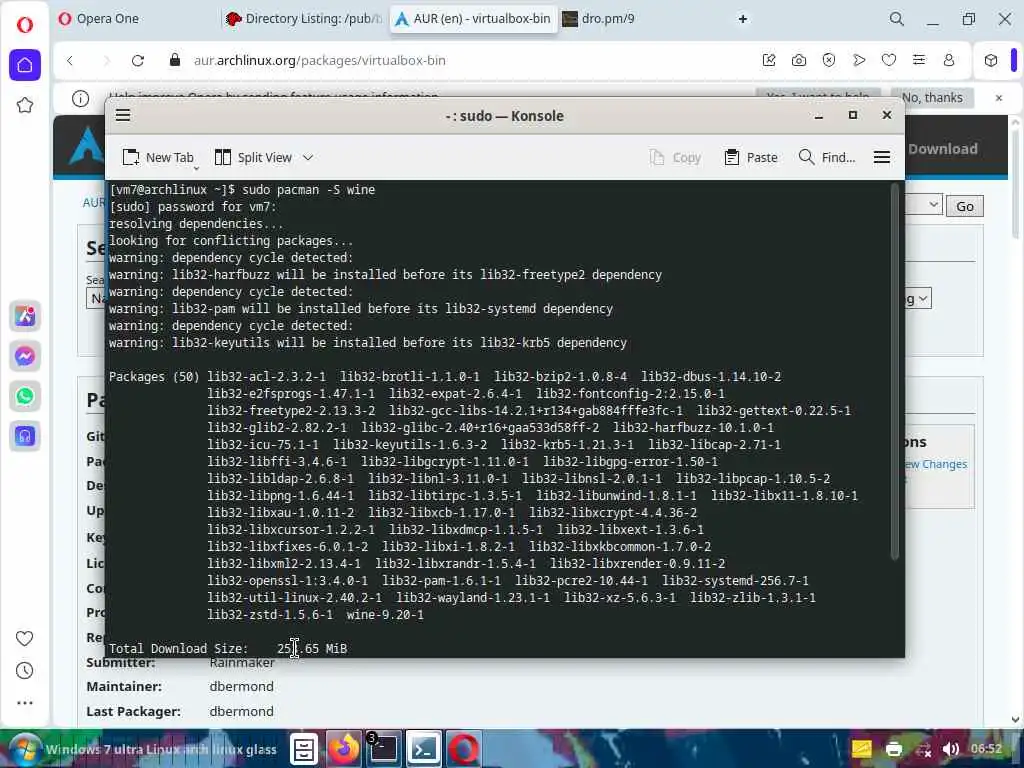Dismiss the Opera info bar with X

(x=999, y=98)
